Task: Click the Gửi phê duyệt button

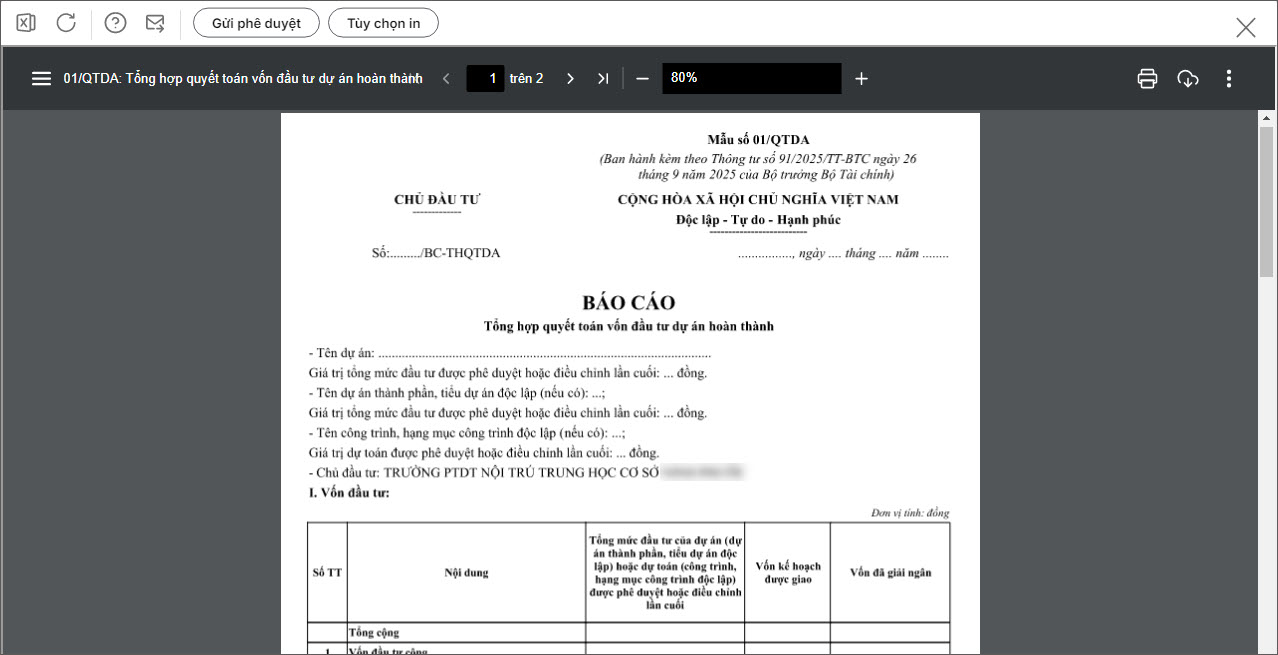Action: [256, 23]
